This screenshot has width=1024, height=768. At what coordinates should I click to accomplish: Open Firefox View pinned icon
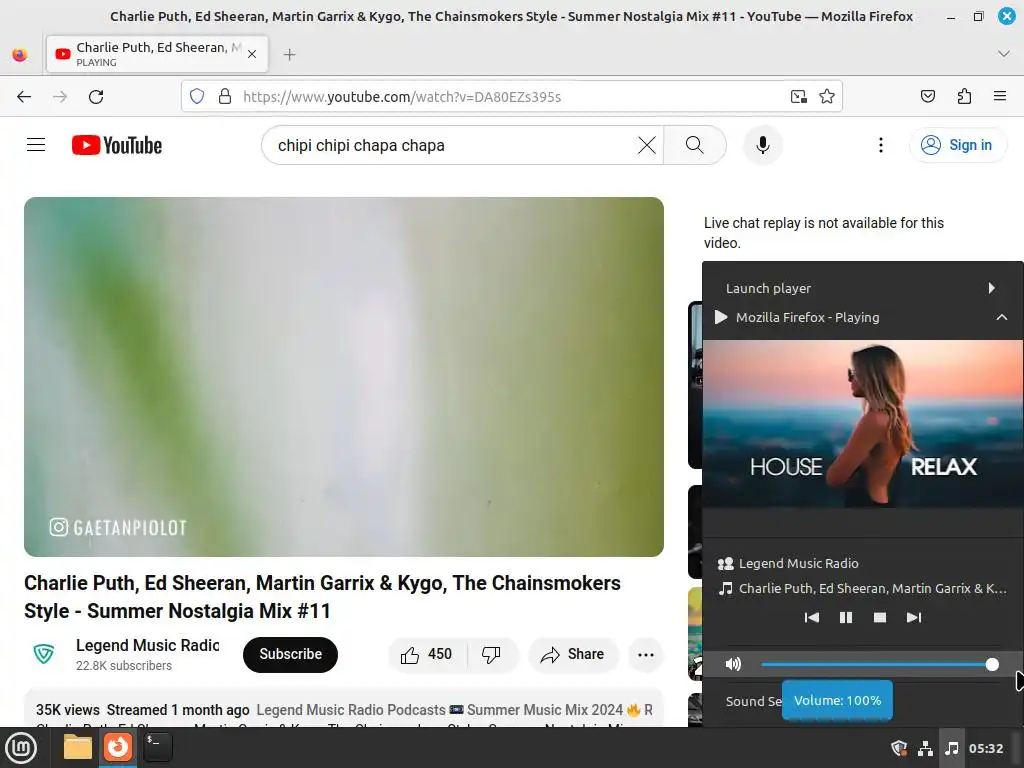click(20, 54)
